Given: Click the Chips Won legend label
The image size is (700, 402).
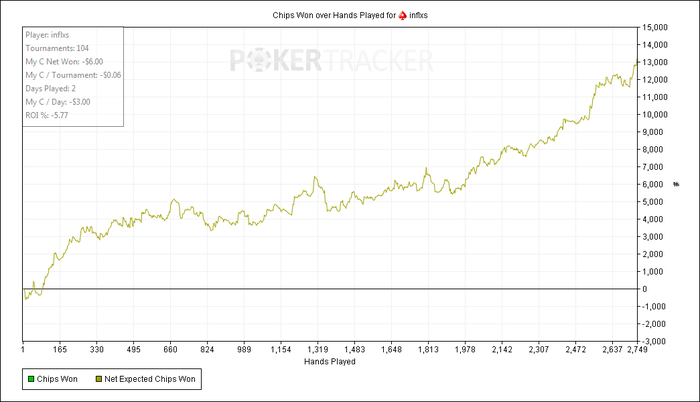Looking at the screenshot, I should [57, 379].
